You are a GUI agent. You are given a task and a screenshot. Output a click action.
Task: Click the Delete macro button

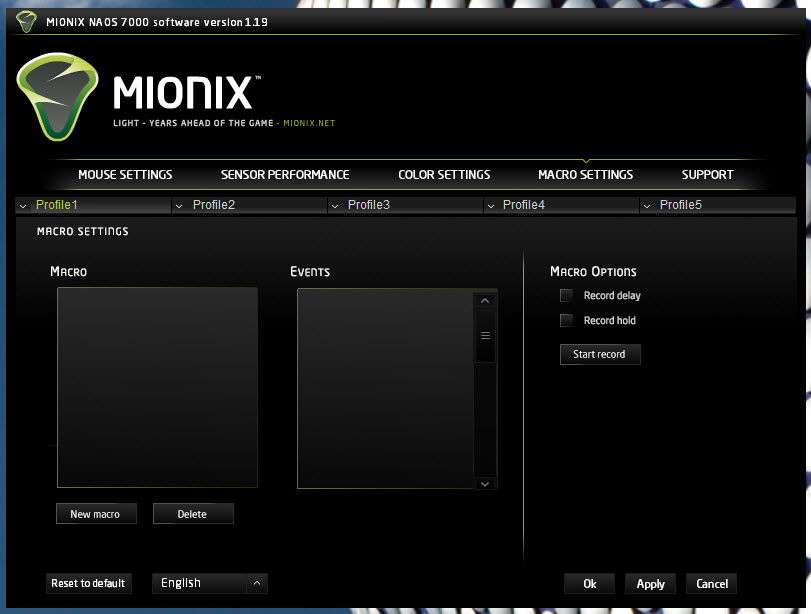click(x=193, y=514)
